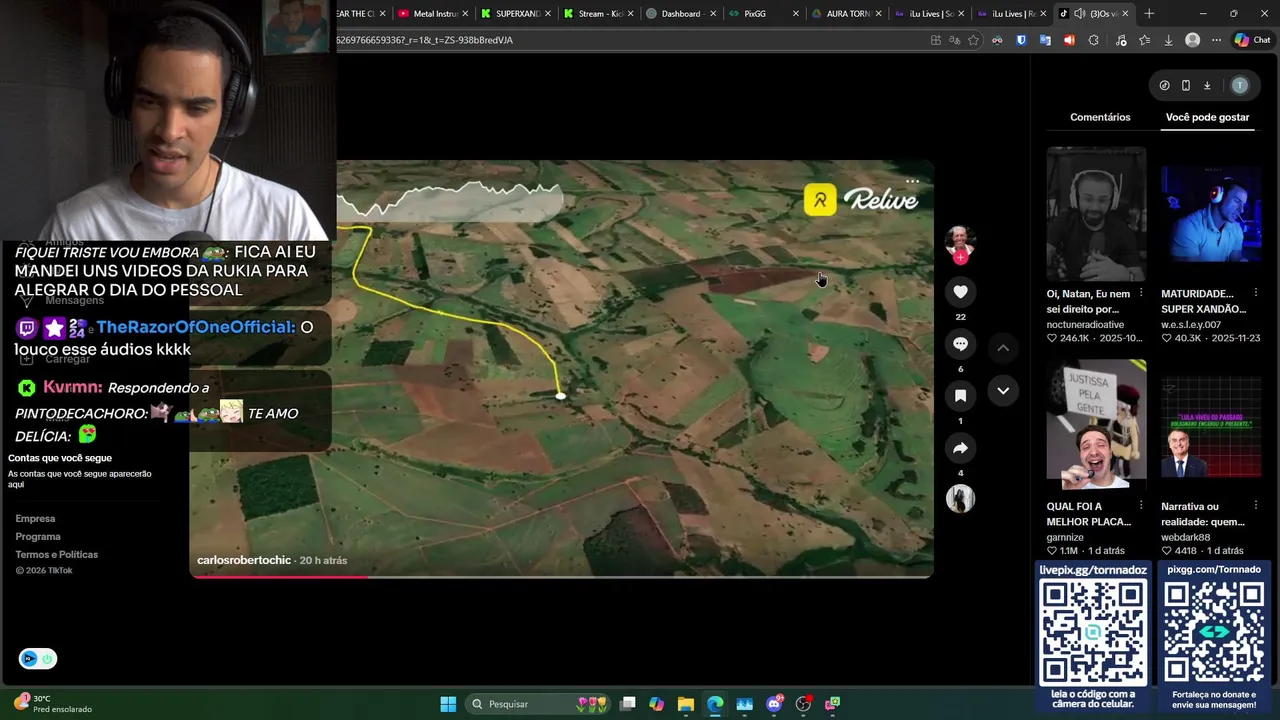Open video options three-dot menu
The image size is (1280, 720).
click(912, 182)
